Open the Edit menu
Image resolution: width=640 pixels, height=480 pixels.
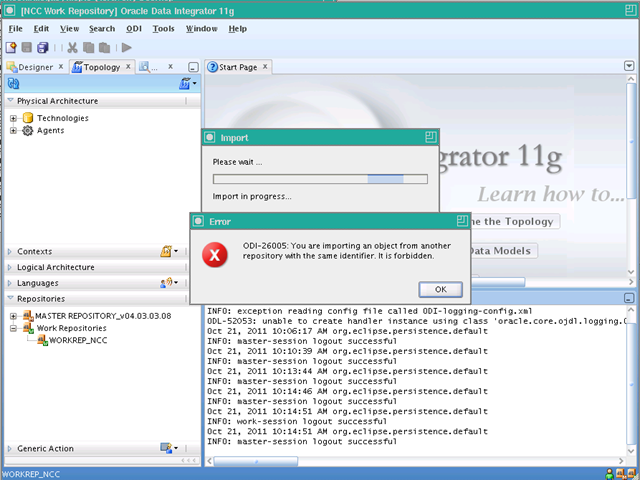[x=41, y=29]
